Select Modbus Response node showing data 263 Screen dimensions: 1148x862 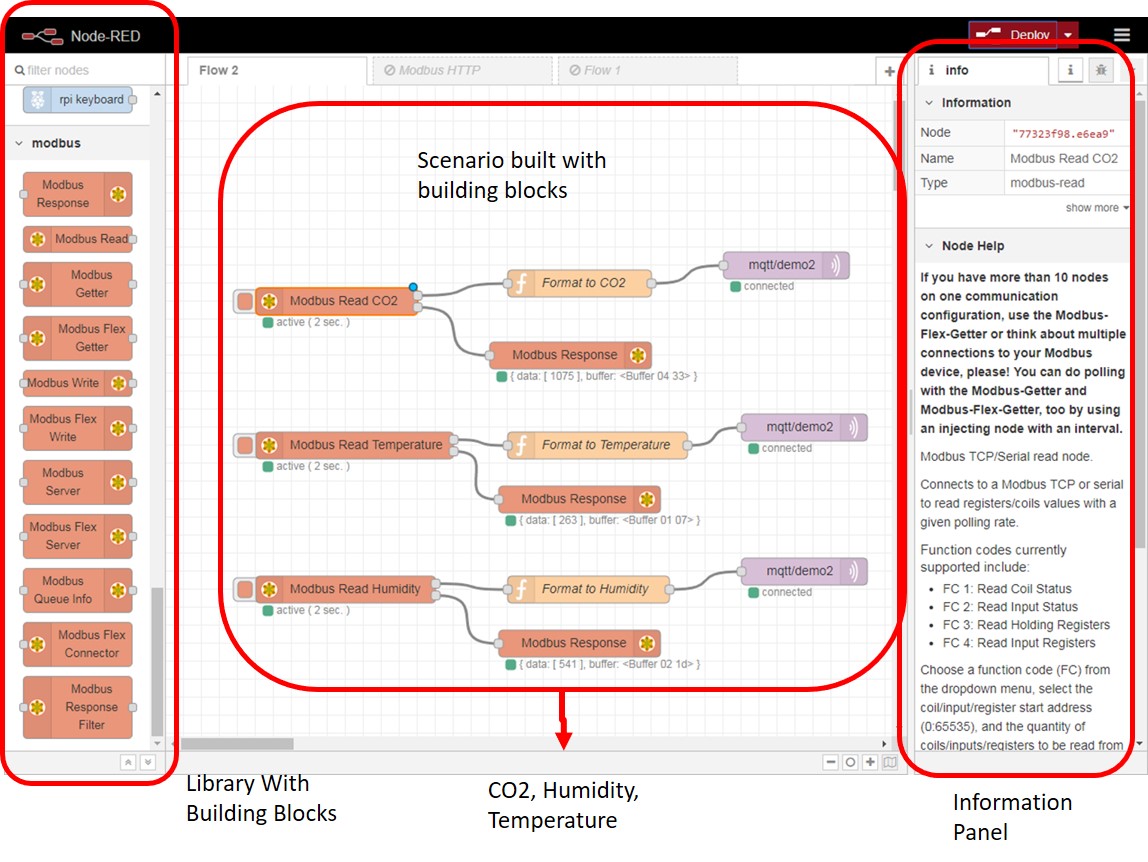point(579,499)
